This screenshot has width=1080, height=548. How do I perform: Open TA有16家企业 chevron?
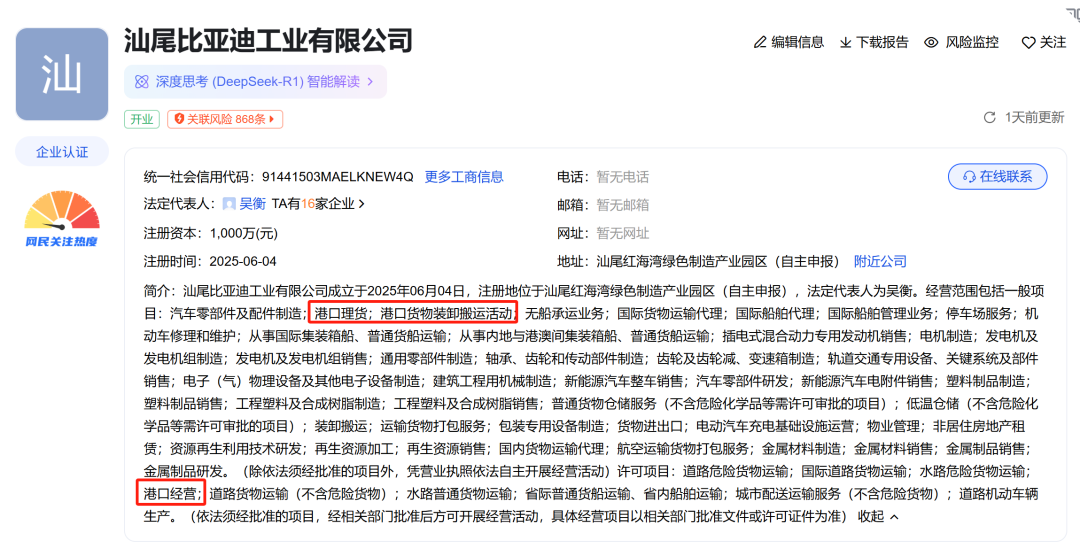tap(362, 204)
